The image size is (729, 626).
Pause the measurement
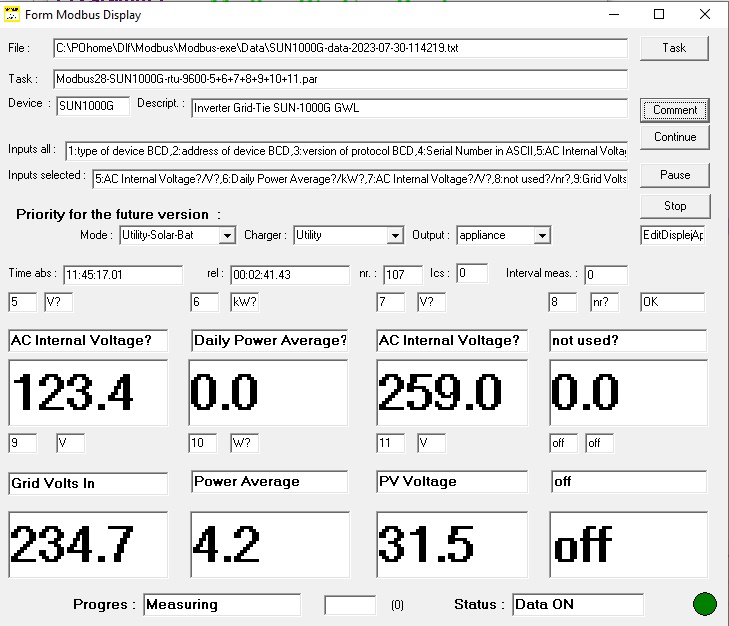(675, 175)
